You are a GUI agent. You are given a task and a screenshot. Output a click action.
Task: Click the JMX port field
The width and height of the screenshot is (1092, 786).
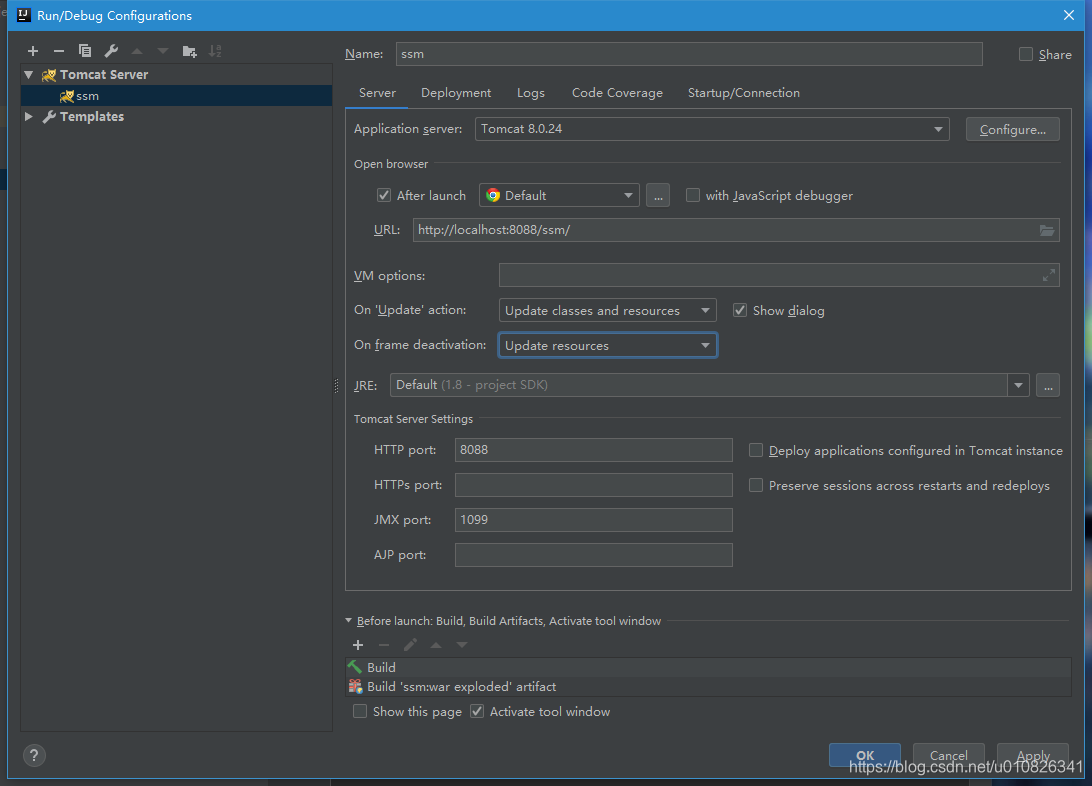click(x=593, y=519)
